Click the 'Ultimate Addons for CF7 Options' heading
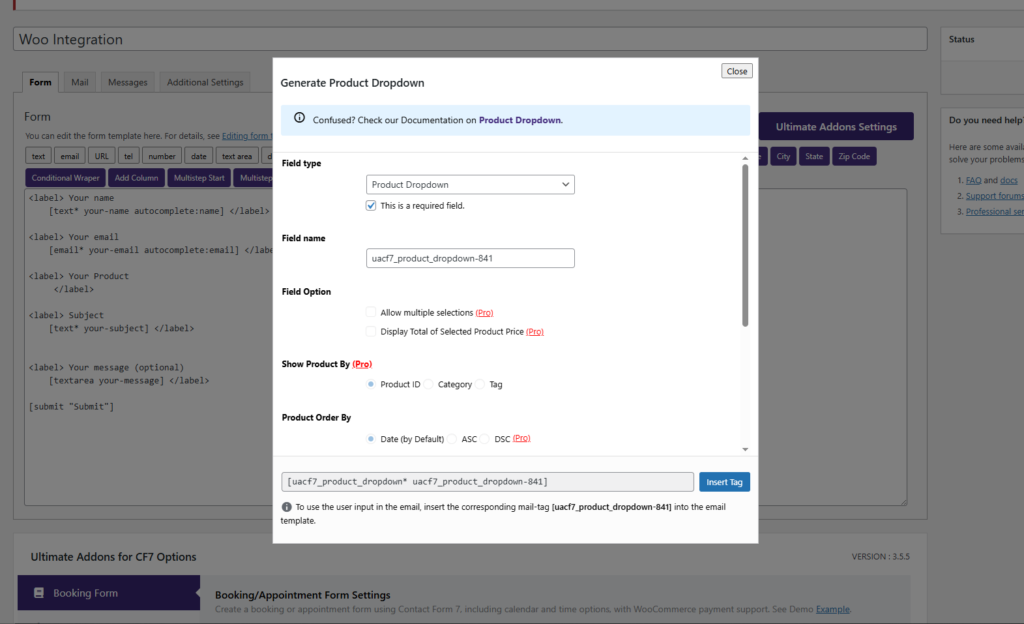Viewport: 1024px width, 624px height. pyautogui.click(x=113, y=557)
